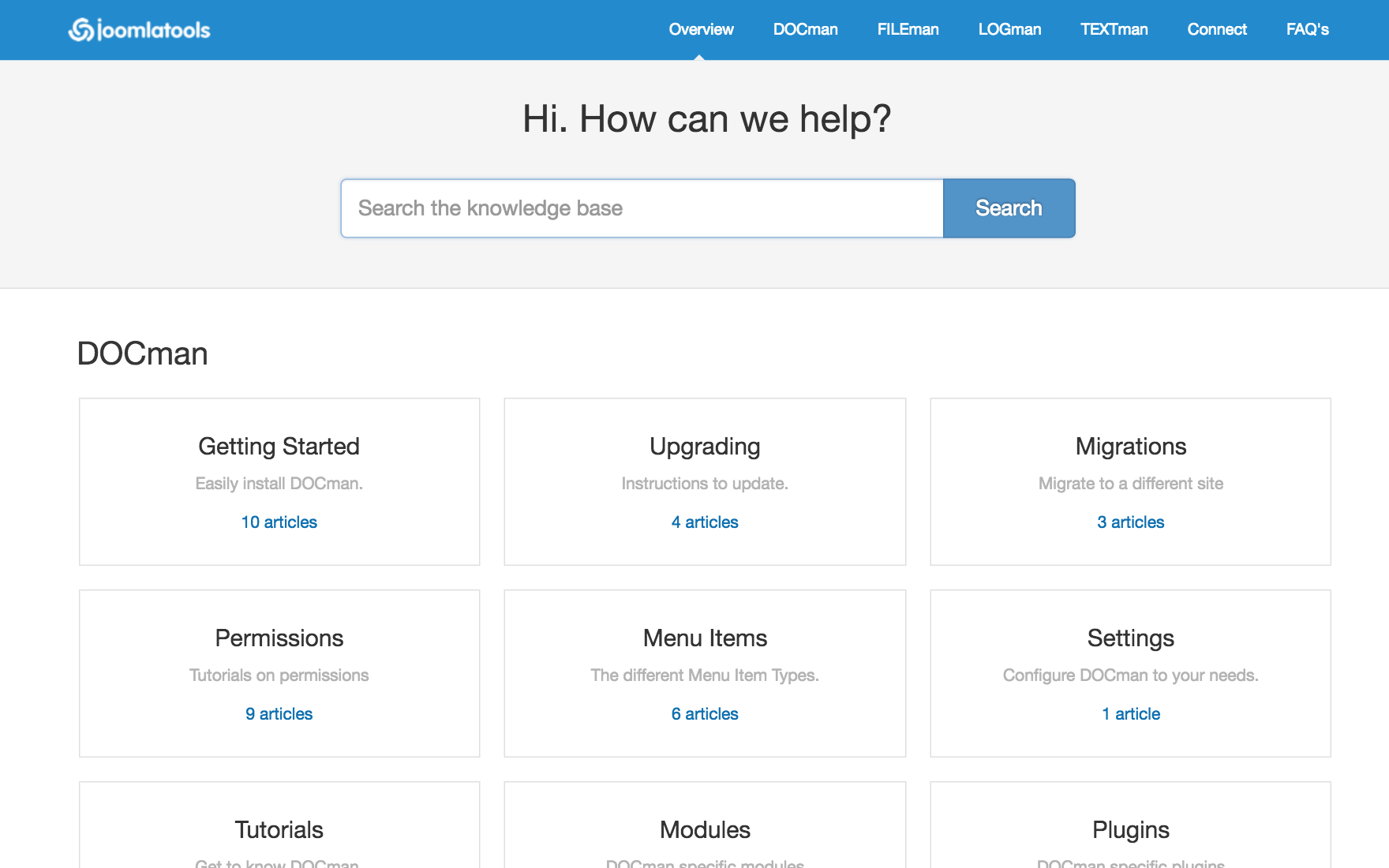Click 'Instructions to update.' description

pyautogui.click(x=705, y=484)
